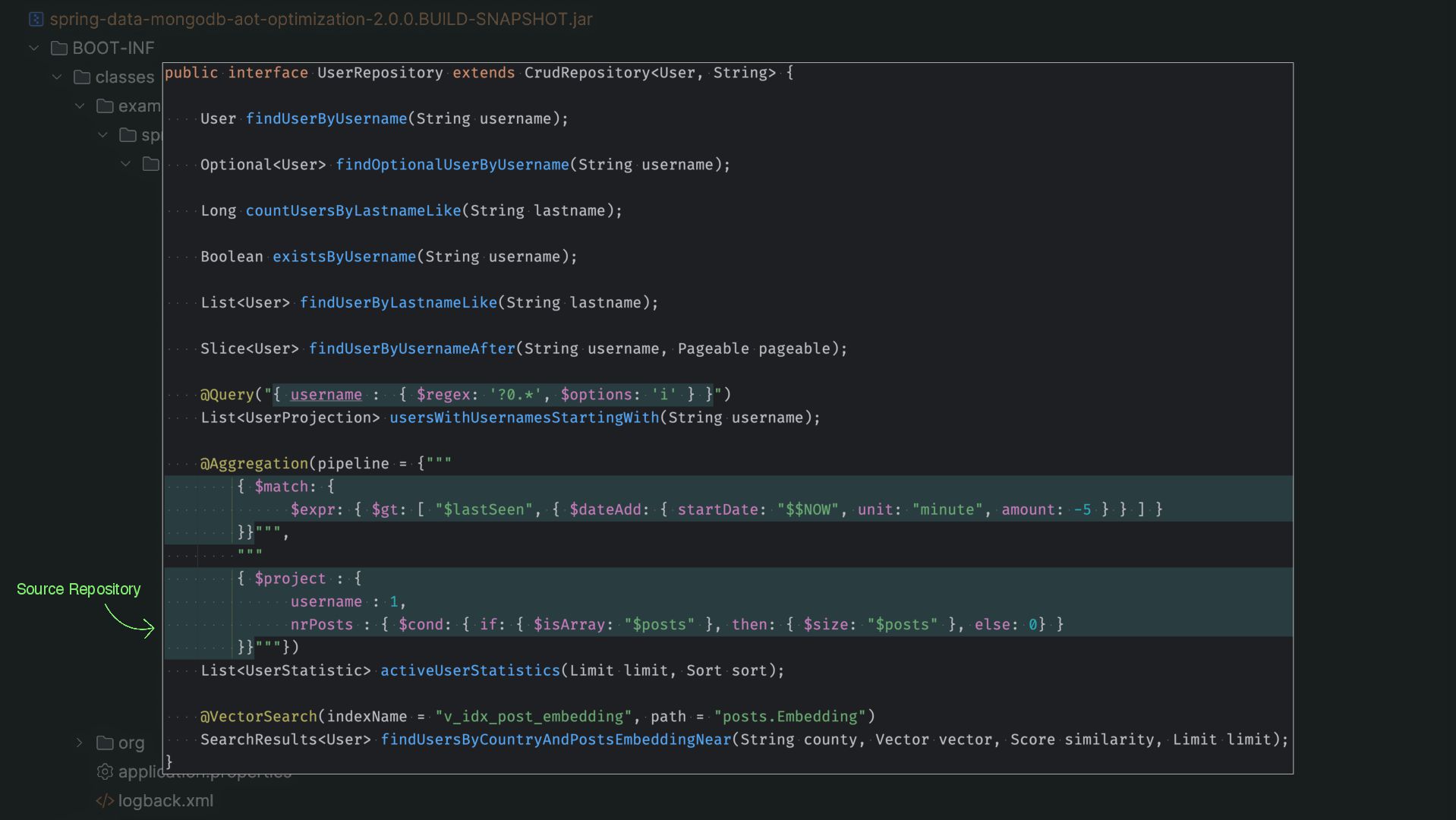Screen dimensions: 1456x820
Task: Click the classes folder icon
Action: 82,77
